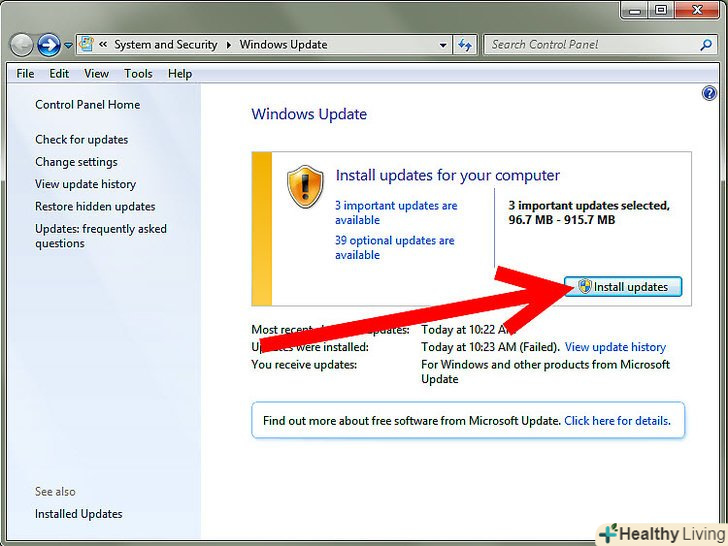Click the You receive updates label

point(304,364)
